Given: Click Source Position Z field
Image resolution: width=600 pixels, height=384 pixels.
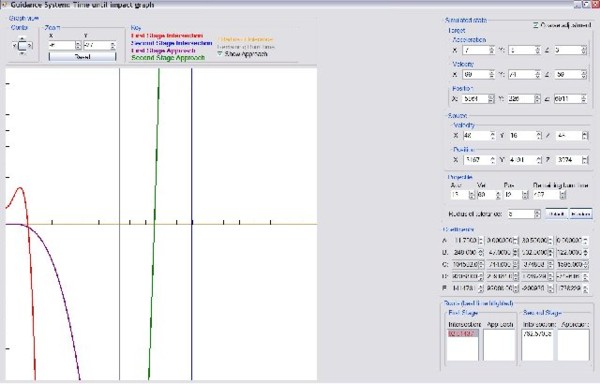Looking at the screenshot, I should coord(569,159).
